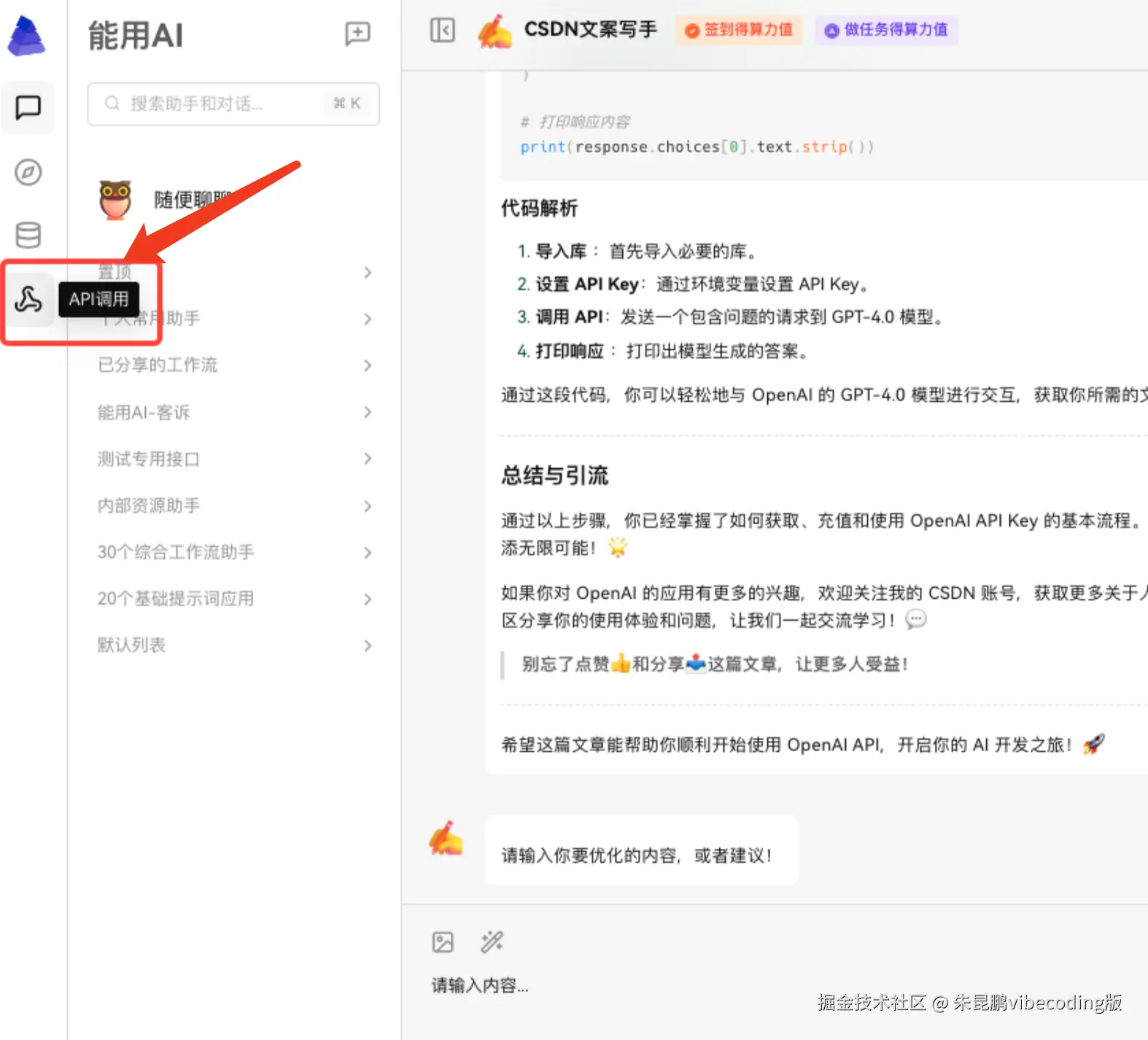The width and height of the screenshot is (1148, 1040).
Task: Click list item 调用 API
Action: pos(732,317)
